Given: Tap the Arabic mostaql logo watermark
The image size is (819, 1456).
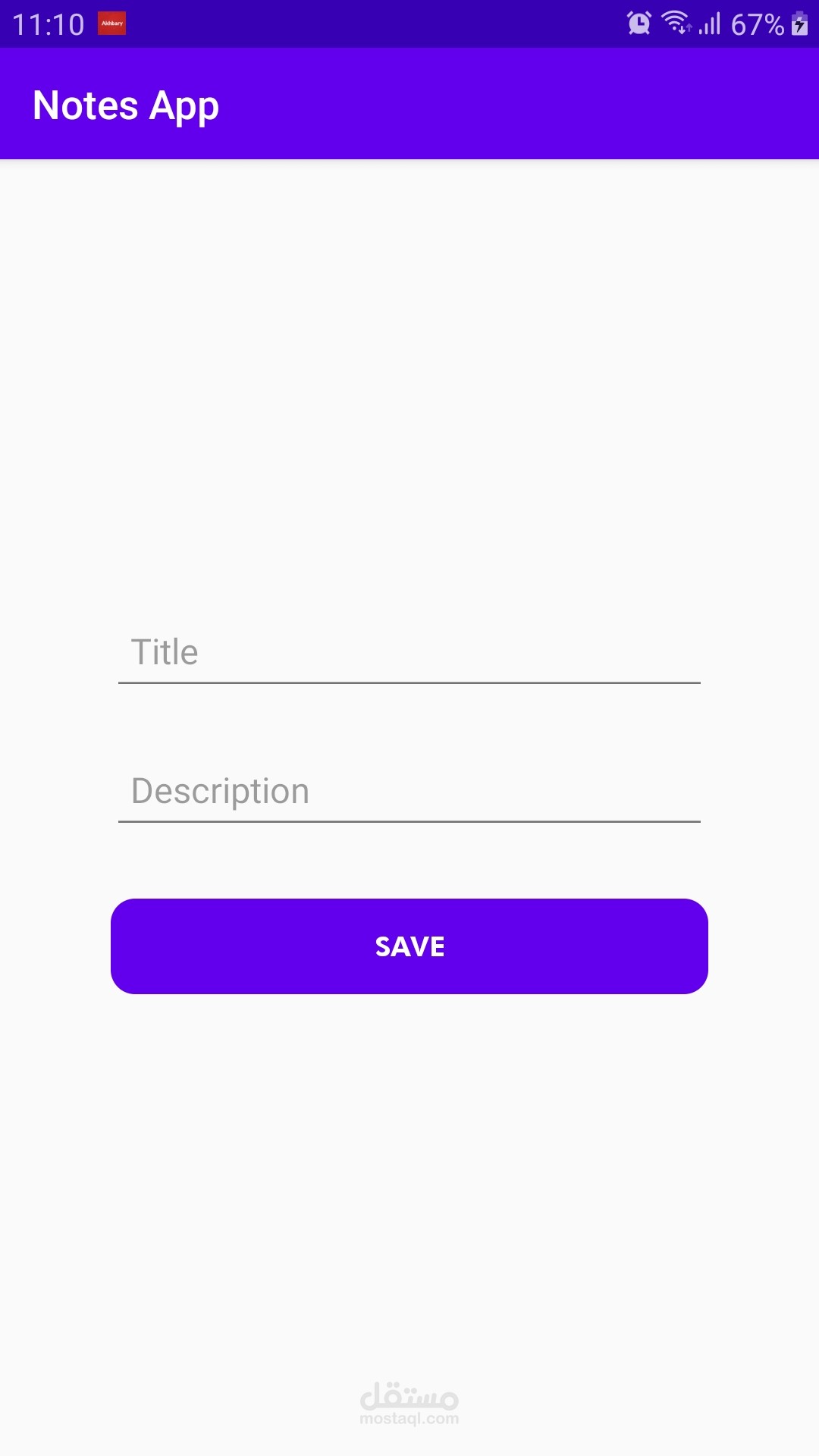Looking at the screenshot, I should pyautogui.click(x=409, y=1395).
